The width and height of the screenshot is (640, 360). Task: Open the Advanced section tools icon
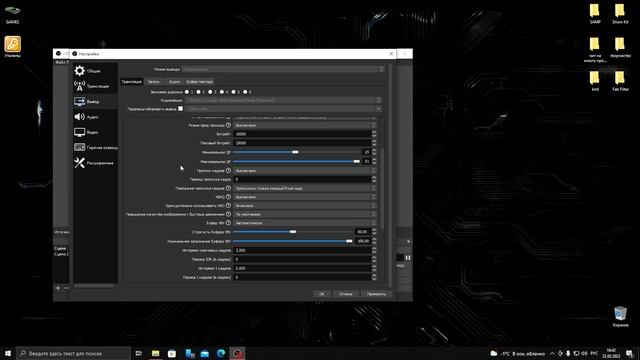coord(80,163)
